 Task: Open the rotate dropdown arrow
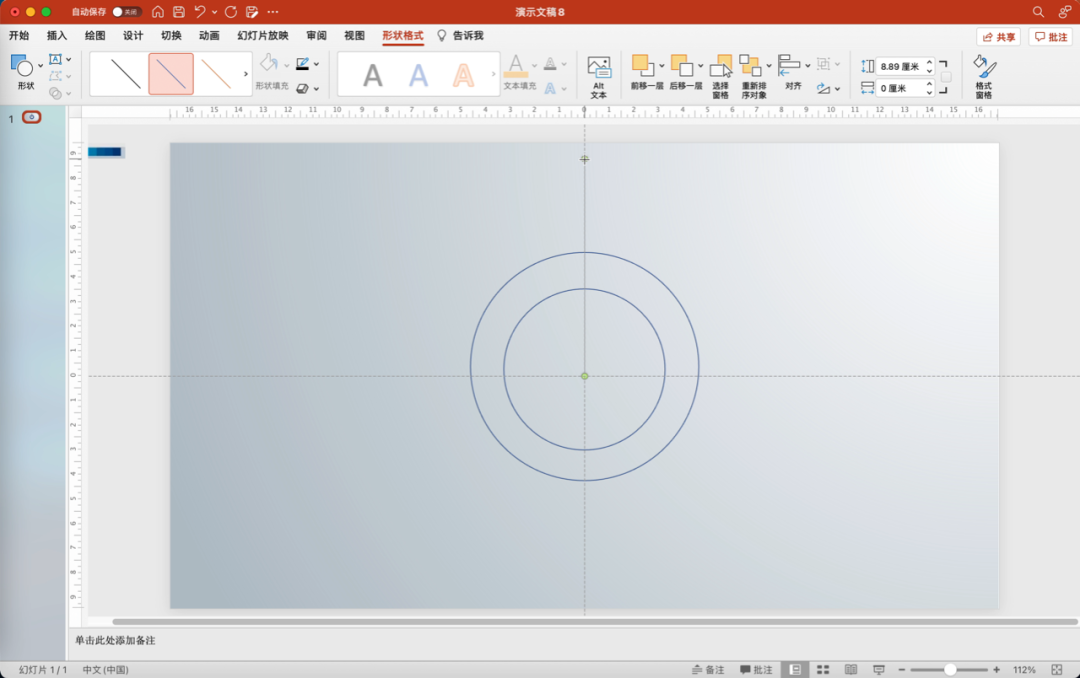[x=838, y=89]
